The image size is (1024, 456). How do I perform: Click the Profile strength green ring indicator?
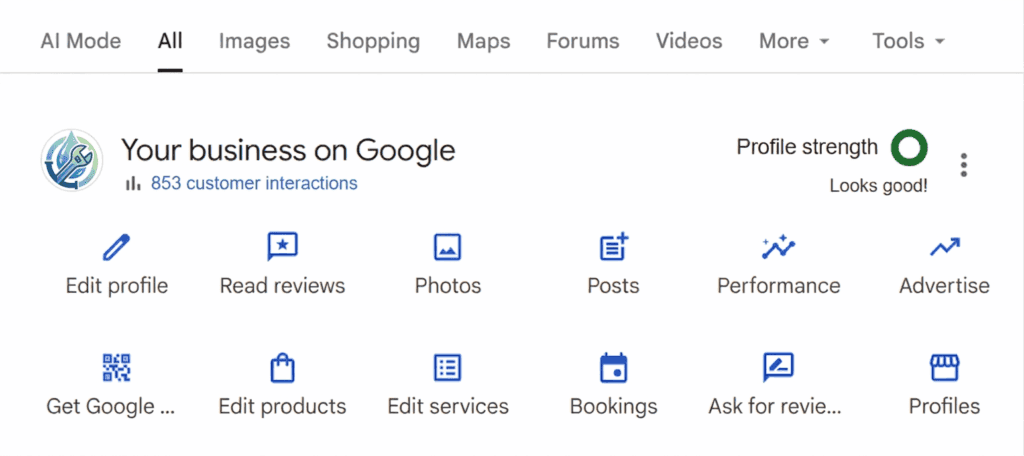click(909, 148)
